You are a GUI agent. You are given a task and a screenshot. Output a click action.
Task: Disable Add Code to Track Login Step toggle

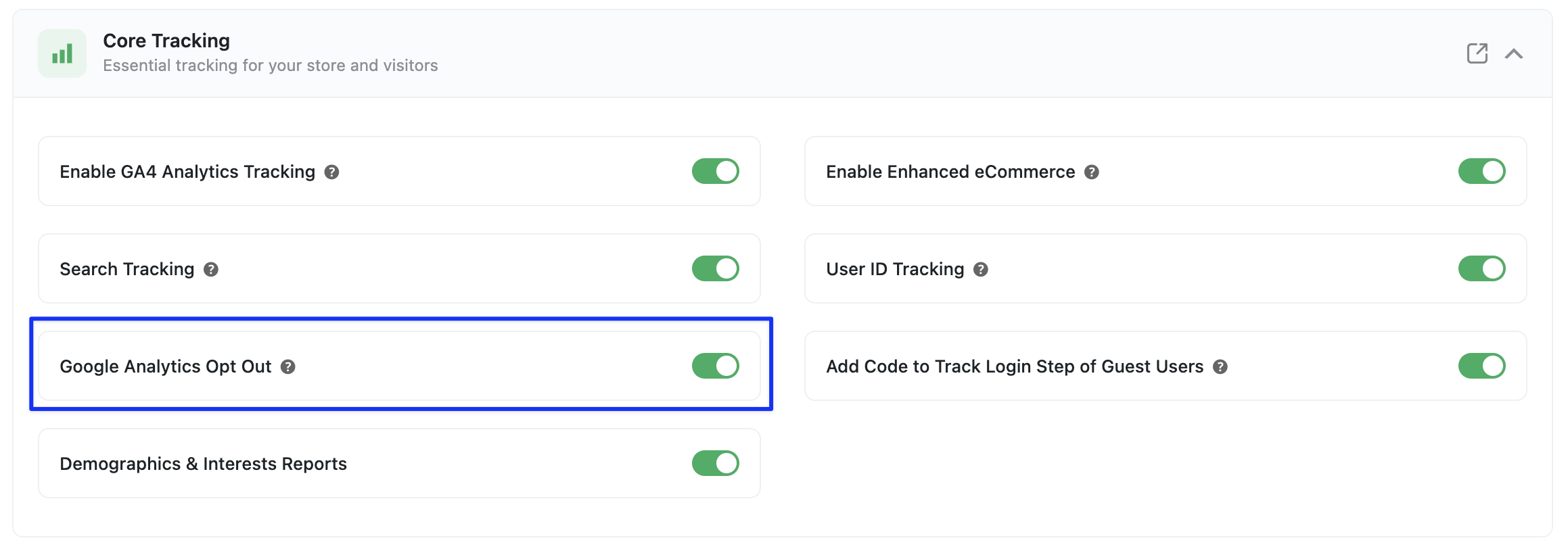[1482, 366]
